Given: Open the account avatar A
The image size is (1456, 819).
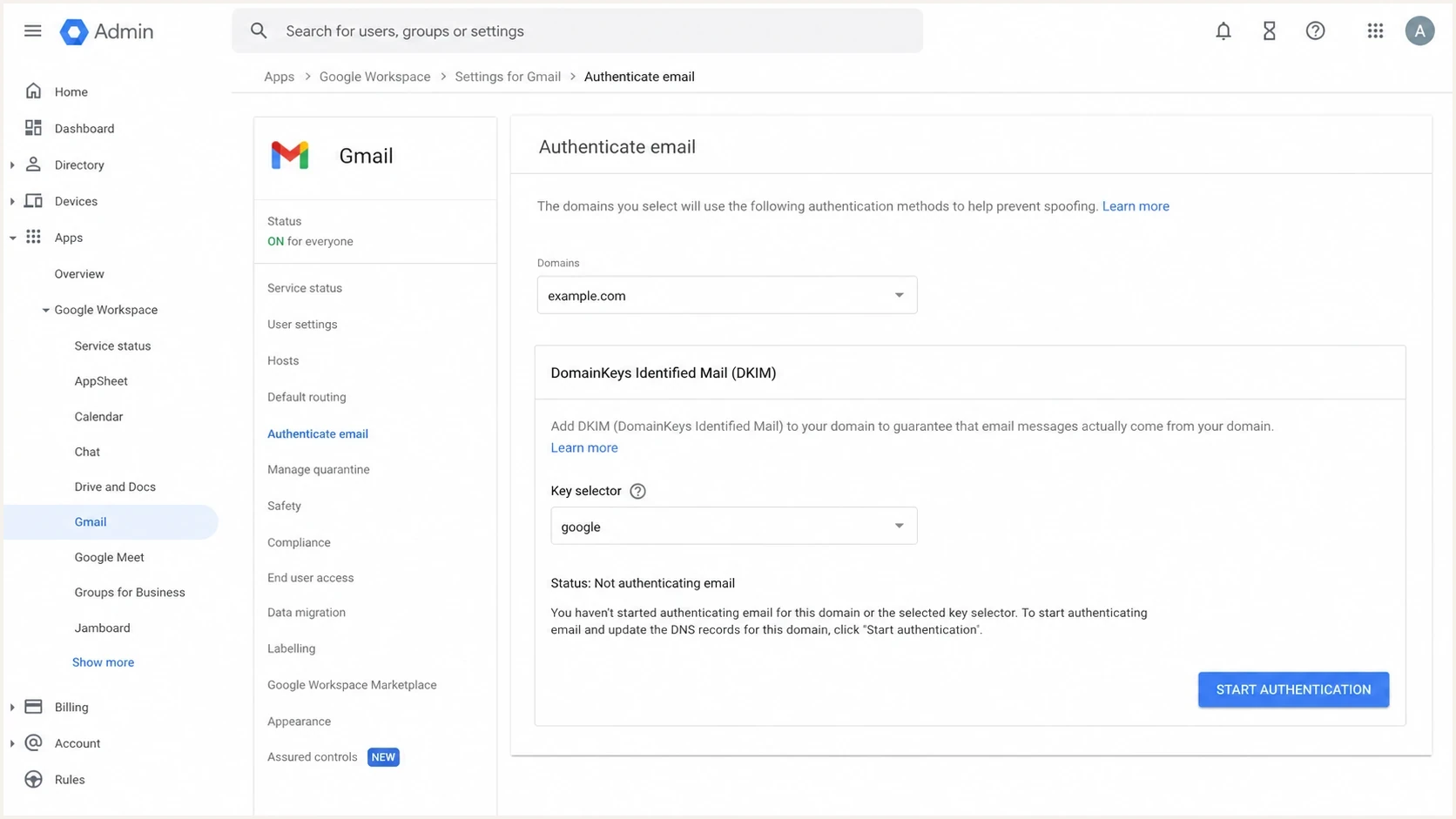Looking at the screenshot, I should tap(1419, 31).
